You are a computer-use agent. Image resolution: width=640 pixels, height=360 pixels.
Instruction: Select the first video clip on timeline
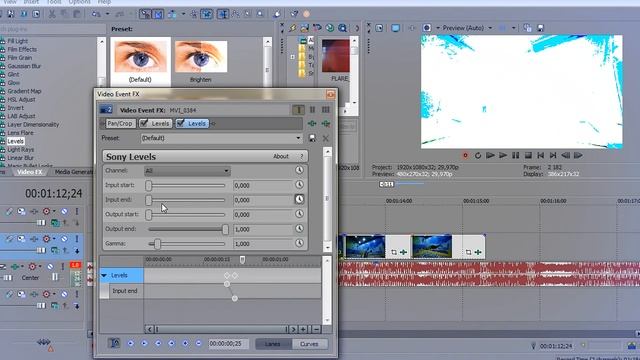[x=365, y=246]
